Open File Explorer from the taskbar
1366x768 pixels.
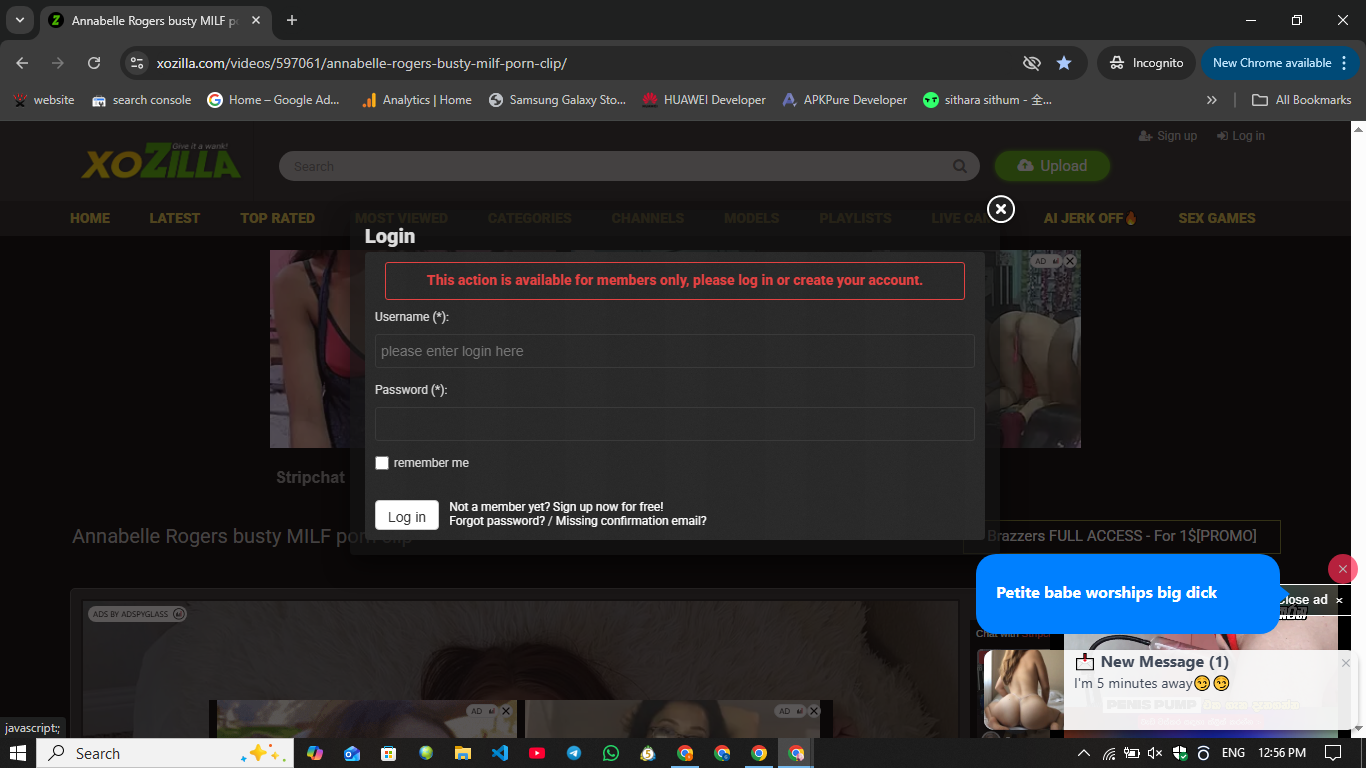(x=463, y=753)
